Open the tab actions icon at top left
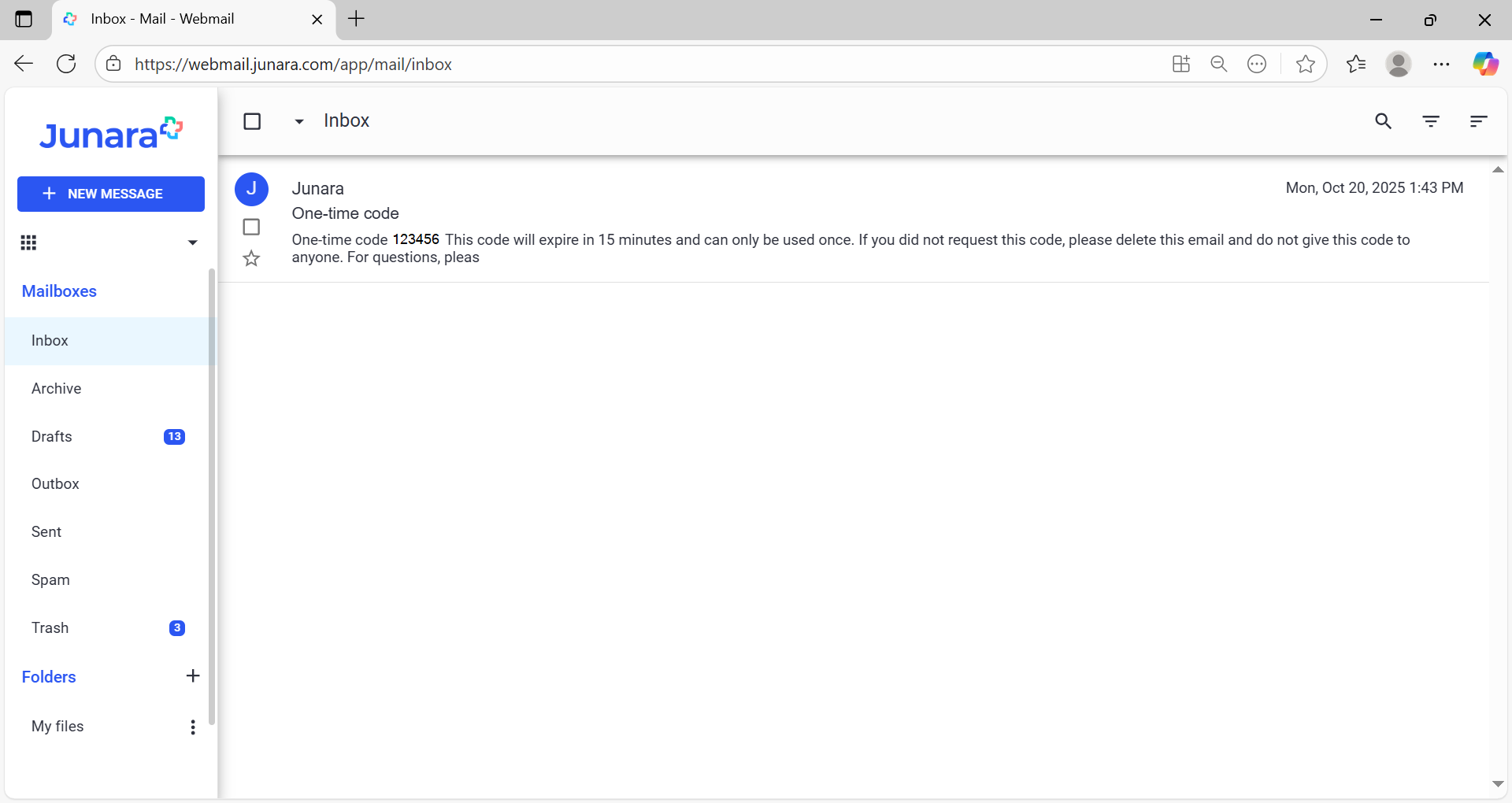The height and width of the screenshot is (803, 1512). (24, 19)
